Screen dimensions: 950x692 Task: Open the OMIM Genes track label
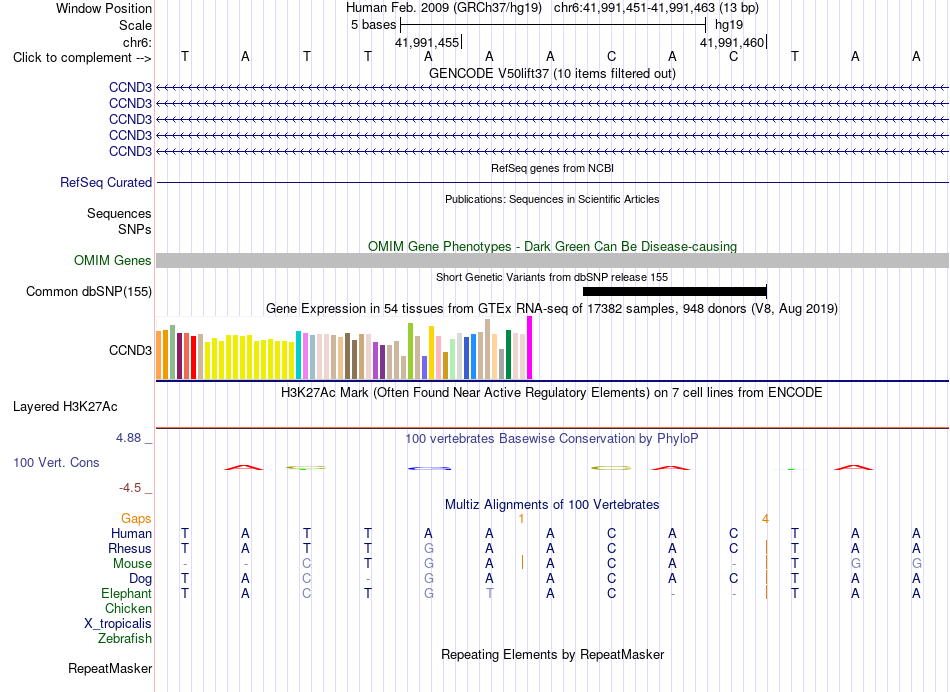(x=113, y=261)
